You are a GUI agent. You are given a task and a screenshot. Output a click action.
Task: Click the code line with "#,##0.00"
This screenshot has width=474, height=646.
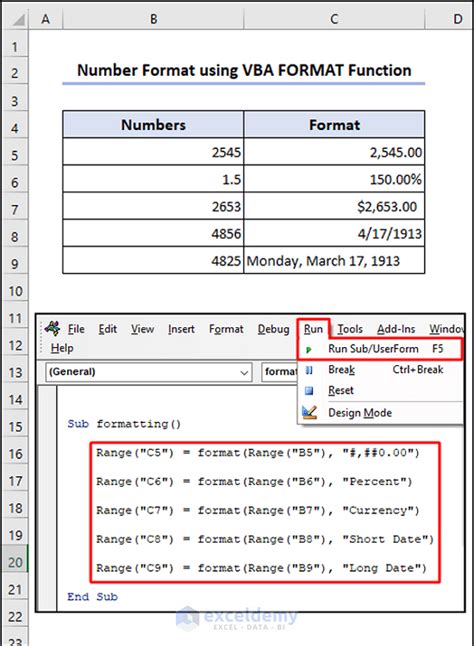click(x=258, y=453)
